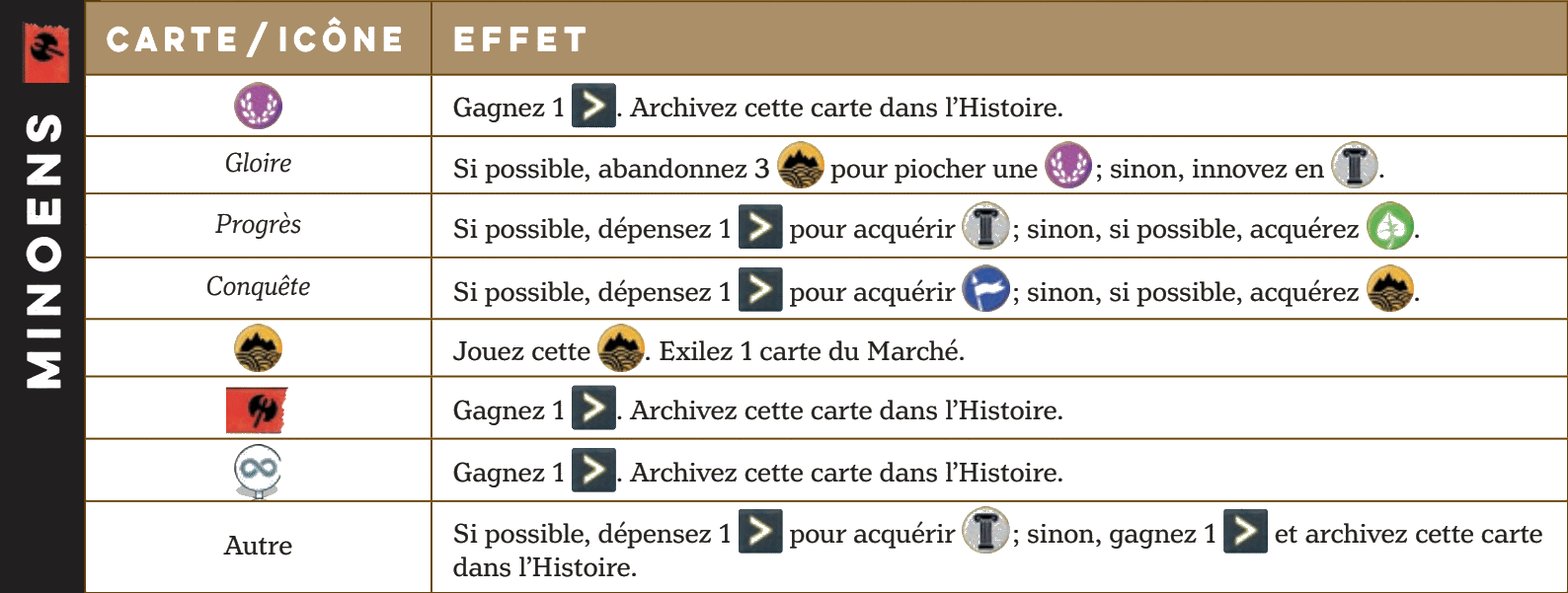Click the white infinity icon in the card column

(x=258, y=472)
